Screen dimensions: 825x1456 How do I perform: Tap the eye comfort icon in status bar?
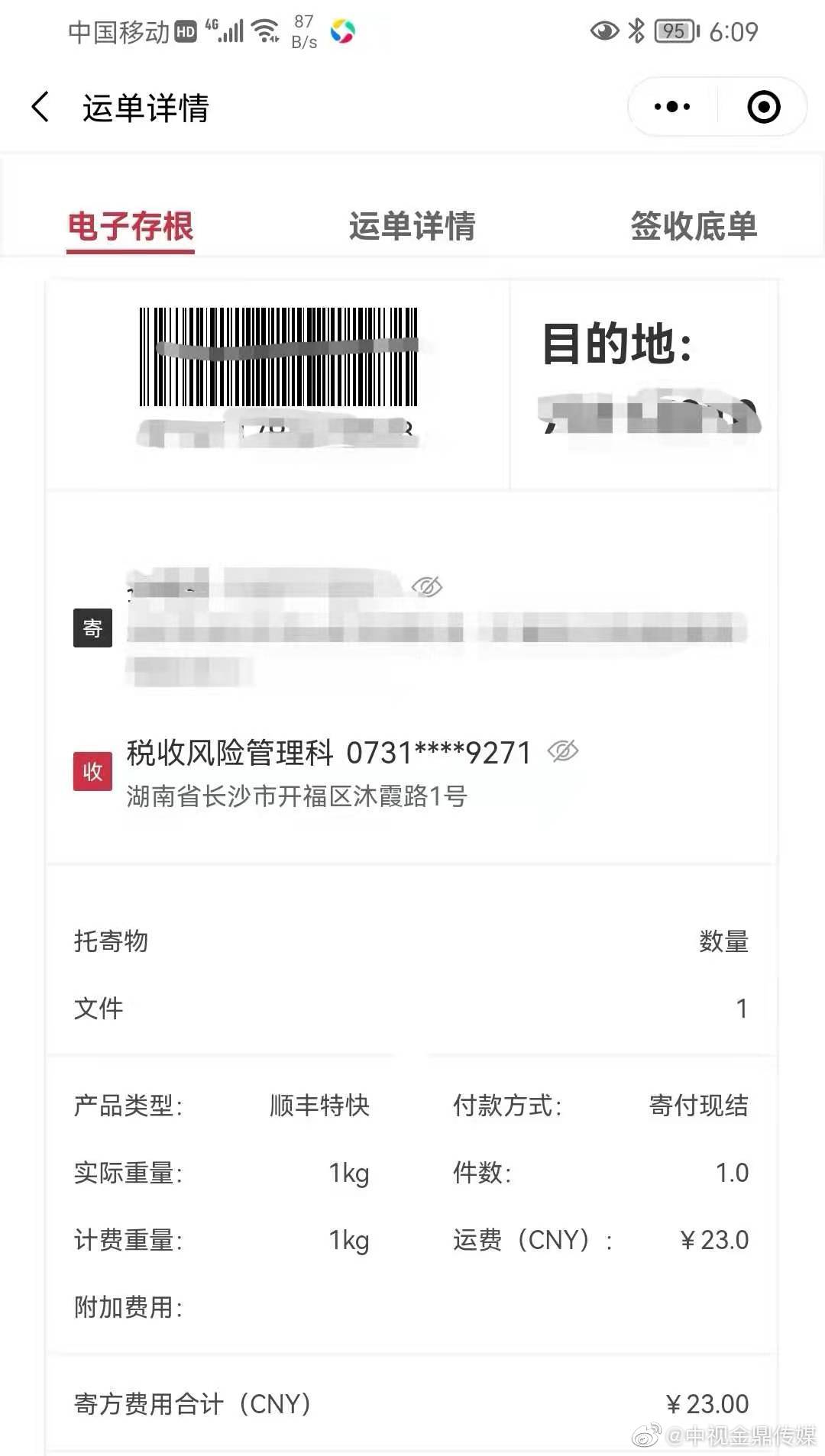604,31
